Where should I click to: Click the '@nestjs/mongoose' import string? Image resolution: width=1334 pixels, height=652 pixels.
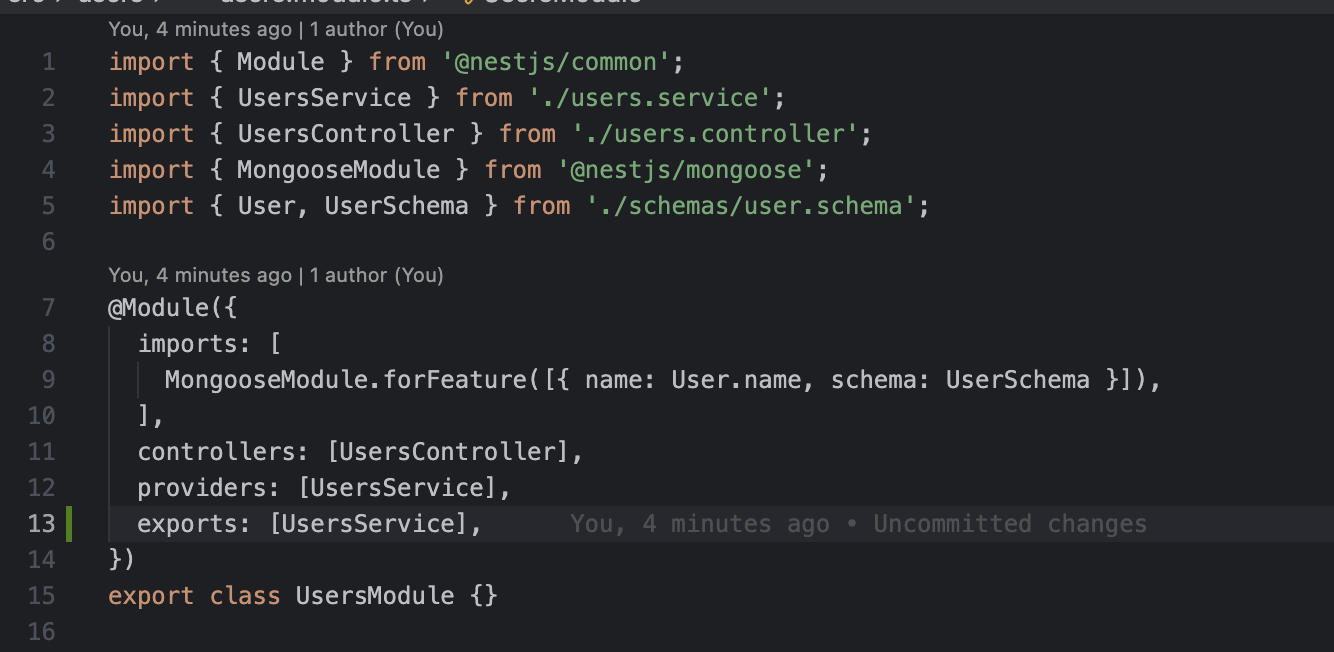(x=686, y=170)
